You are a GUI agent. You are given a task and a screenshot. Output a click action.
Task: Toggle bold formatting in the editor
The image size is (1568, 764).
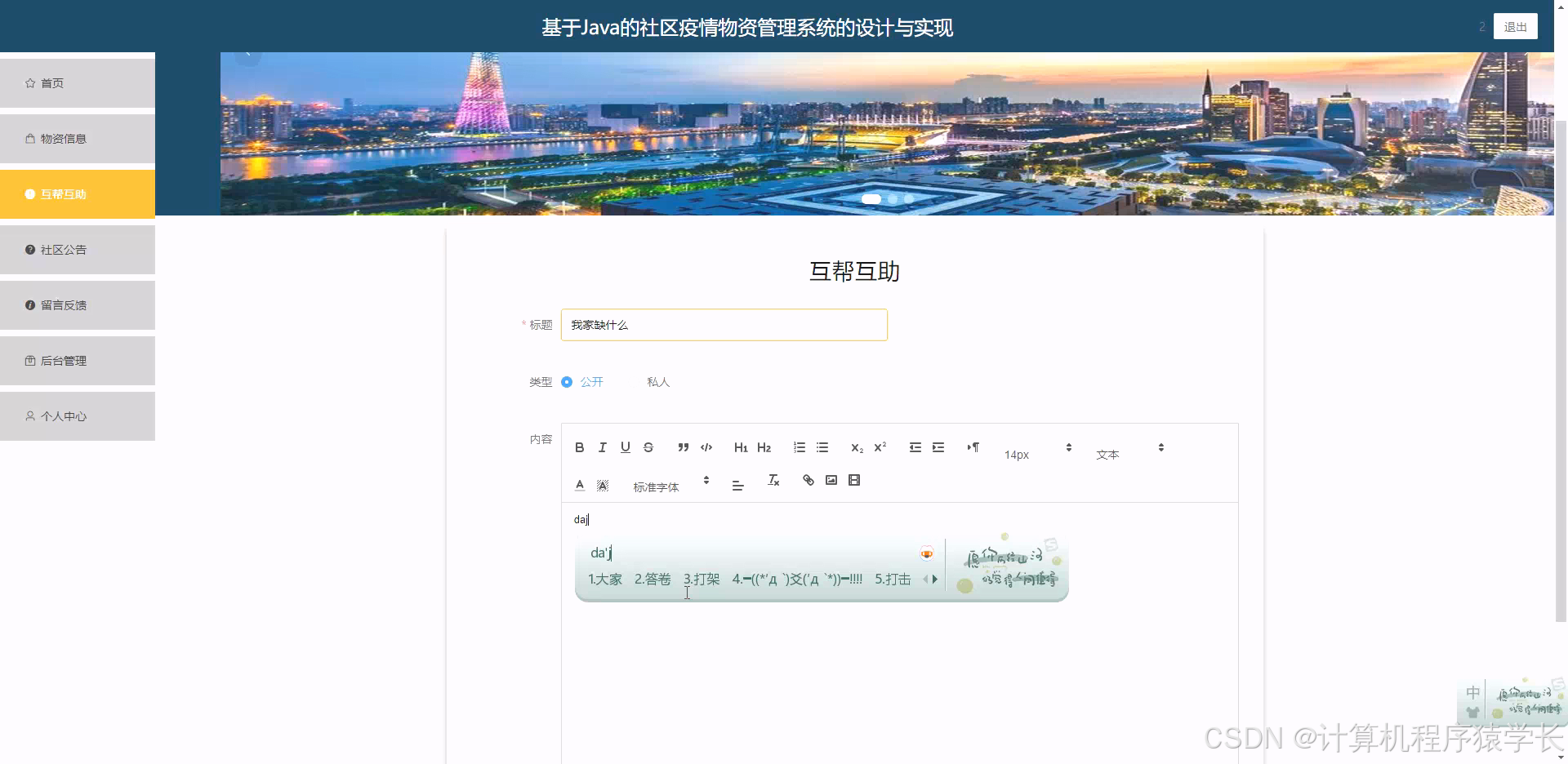(579, 446)
